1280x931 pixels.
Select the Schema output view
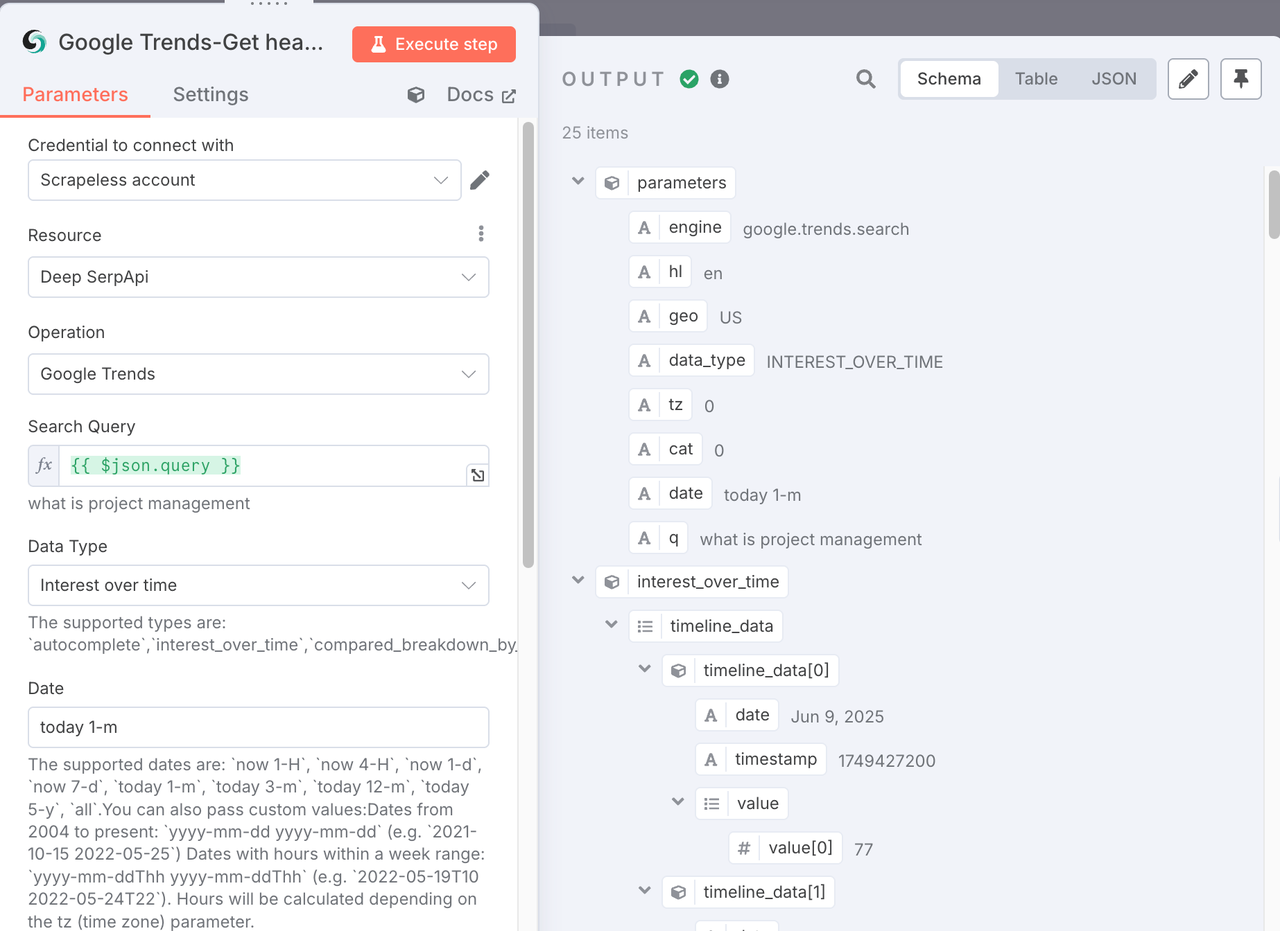949,79
